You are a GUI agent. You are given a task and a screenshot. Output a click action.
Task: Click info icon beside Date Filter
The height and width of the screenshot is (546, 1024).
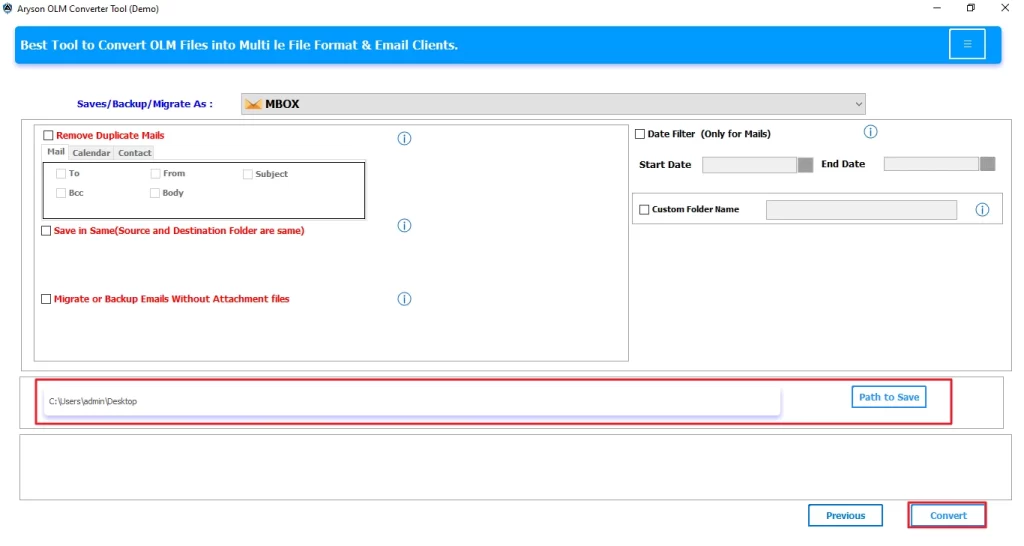(x=870, y=132)
